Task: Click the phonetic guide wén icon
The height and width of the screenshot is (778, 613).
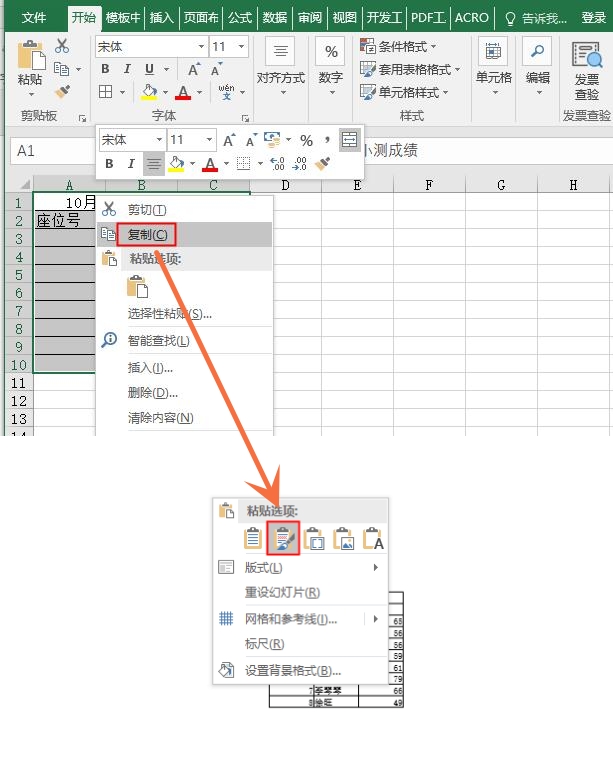Action: tap(226, 92)
